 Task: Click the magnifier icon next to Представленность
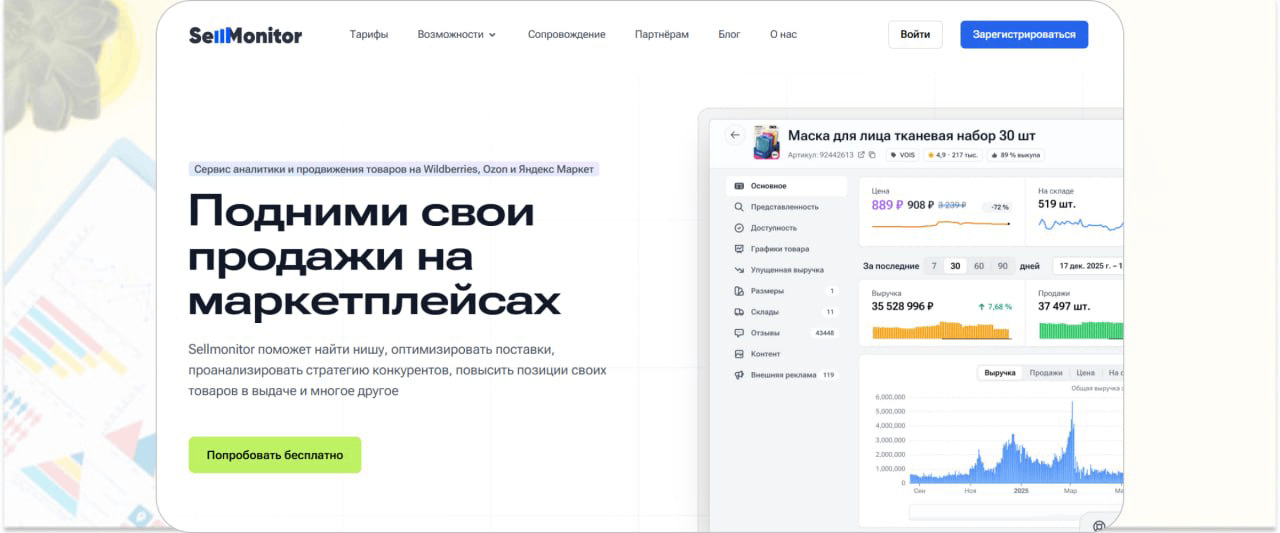[x=739, y=207]
